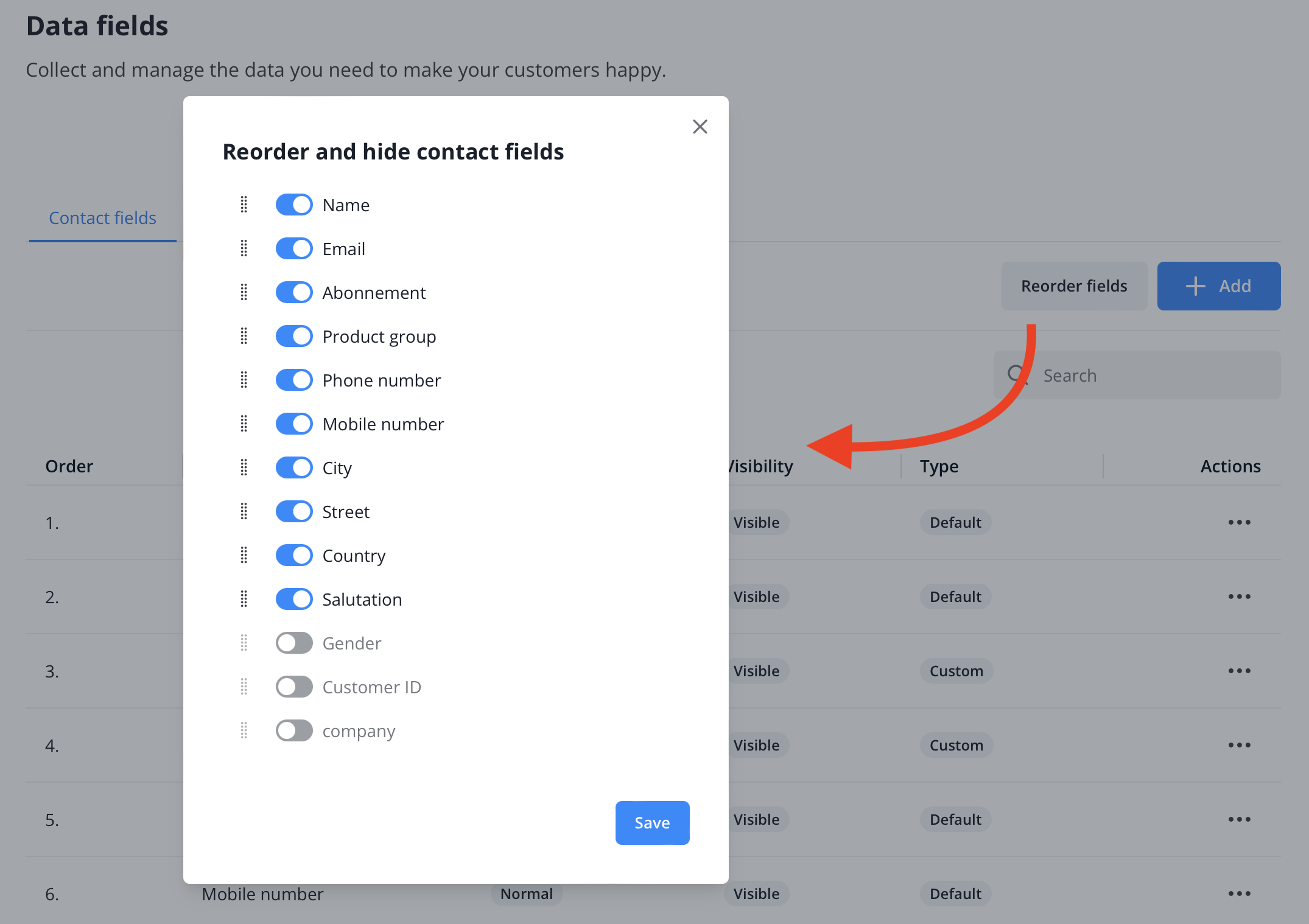
Task: Turn off the City toggle
Action: click(294, 468)
